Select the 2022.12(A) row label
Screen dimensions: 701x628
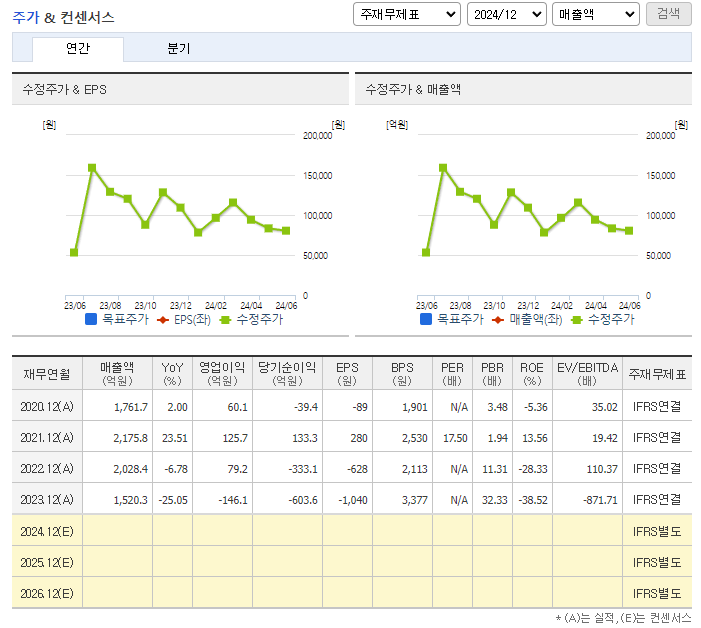(47, 468)
